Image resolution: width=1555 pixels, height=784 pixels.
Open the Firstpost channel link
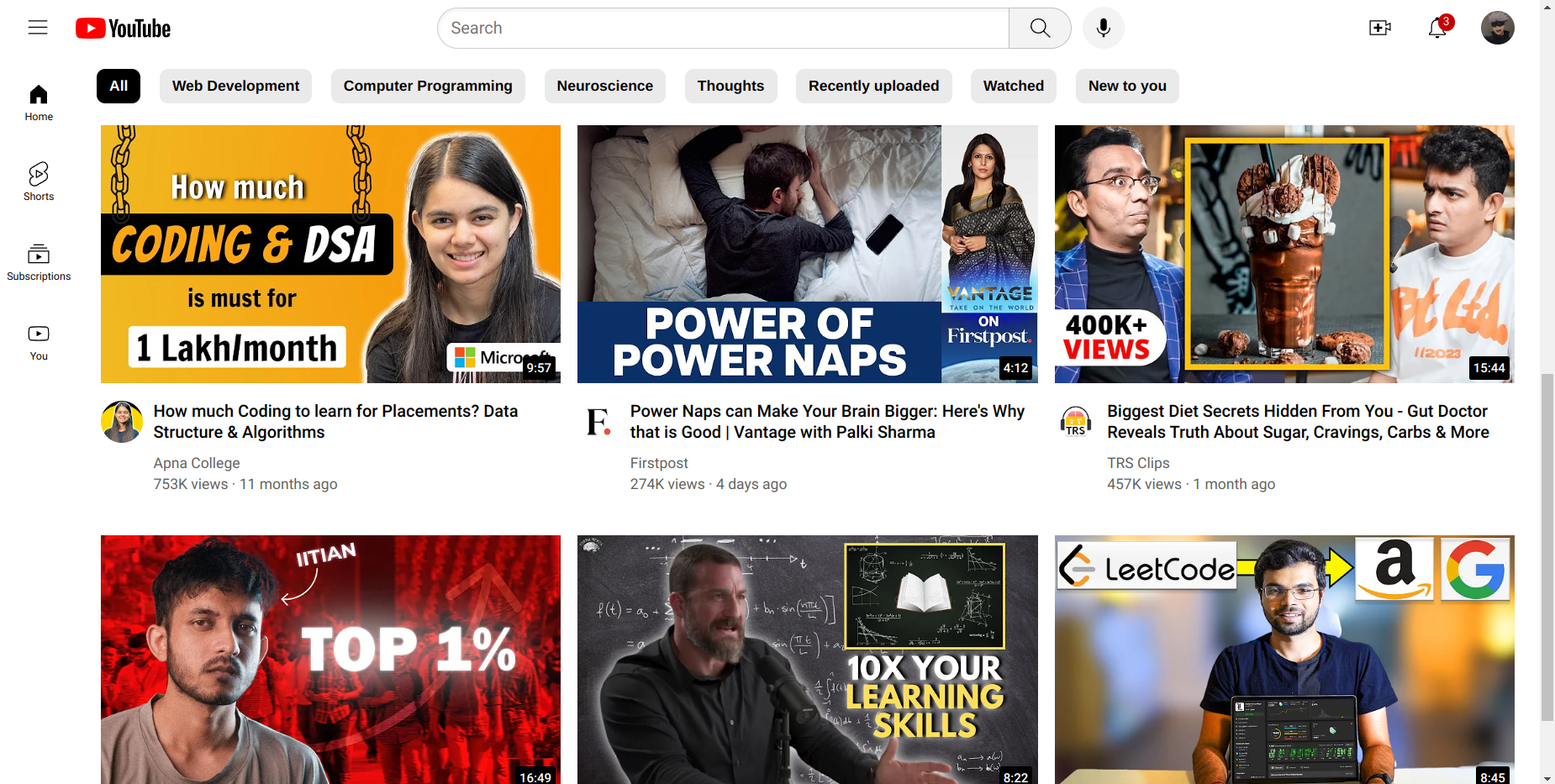(x=659, y=463)
